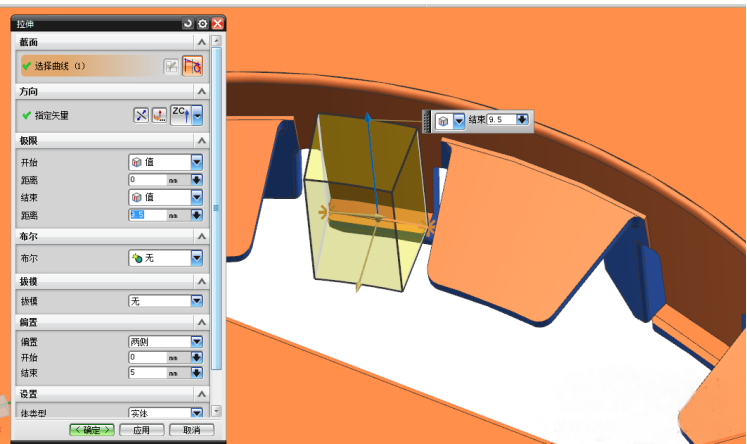747x444 pixels.
Task: Open the Vector Dialog icon in 方向
Action: pyautogui.click(x=159, y=116)
